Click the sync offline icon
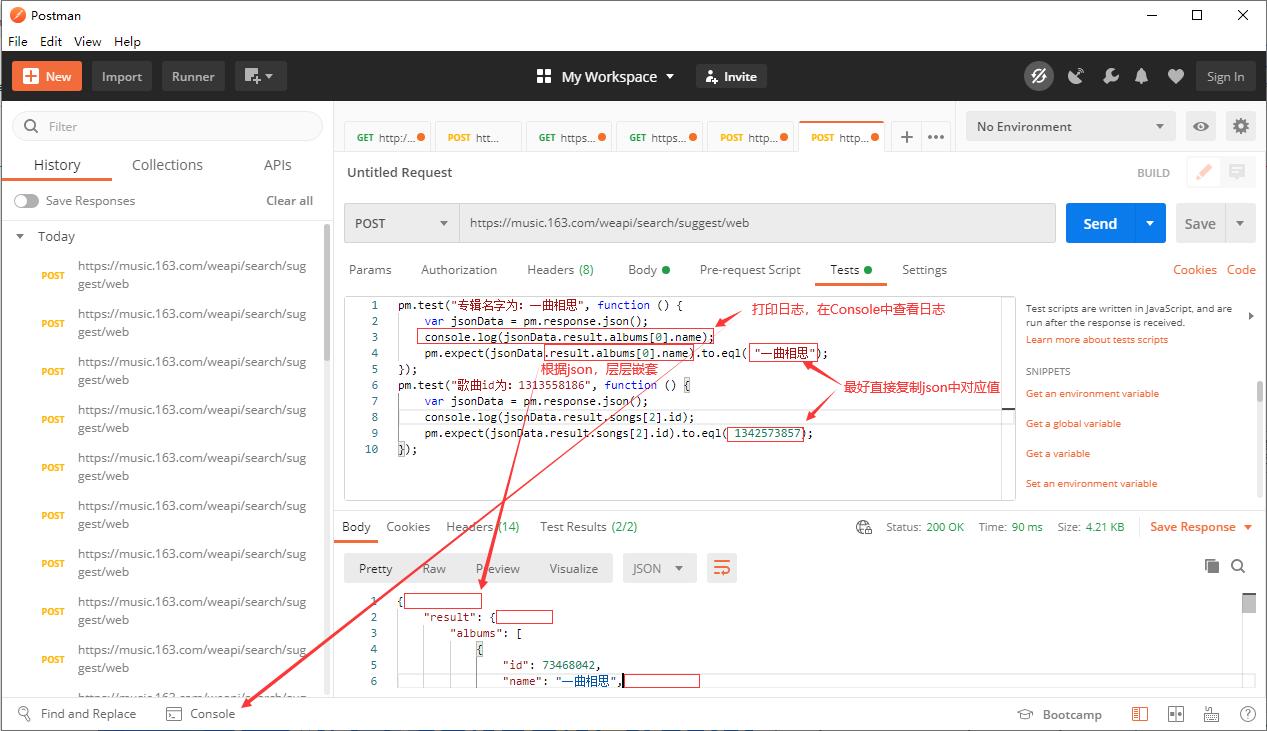Screen dimensions: 1267x731 click(x=1039, y=77)
